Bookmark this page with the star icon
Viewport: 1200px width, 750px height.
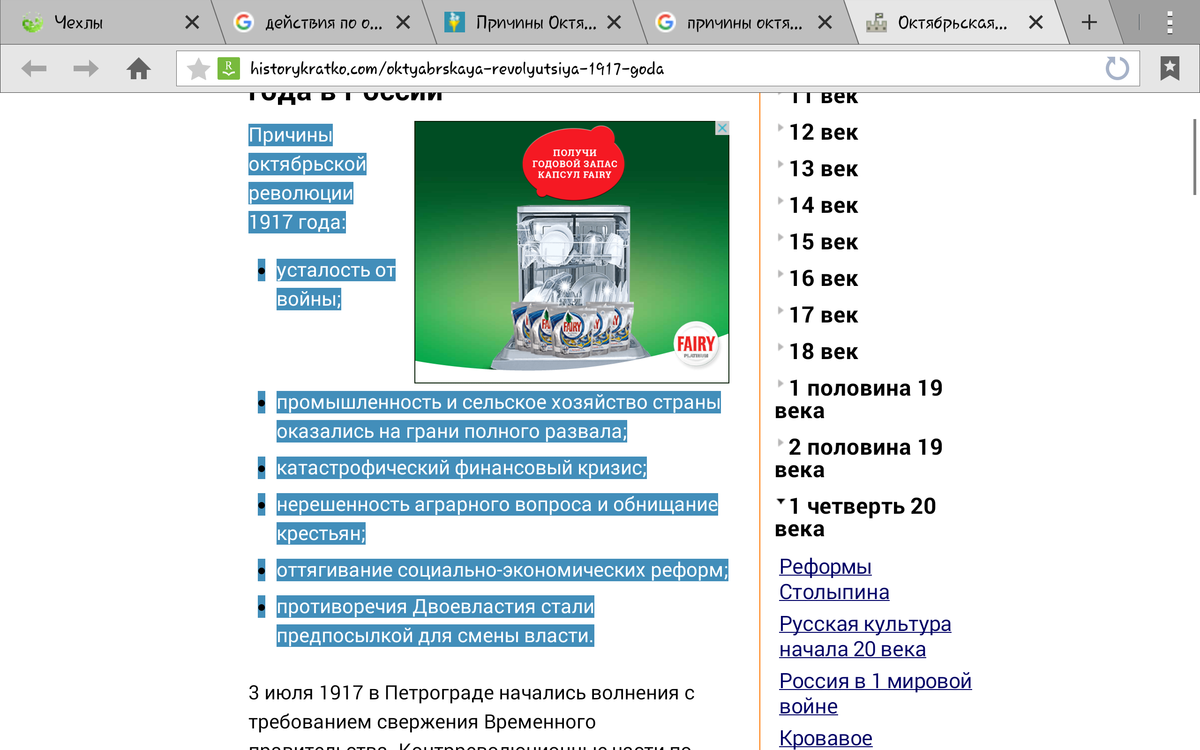(198, 68)
